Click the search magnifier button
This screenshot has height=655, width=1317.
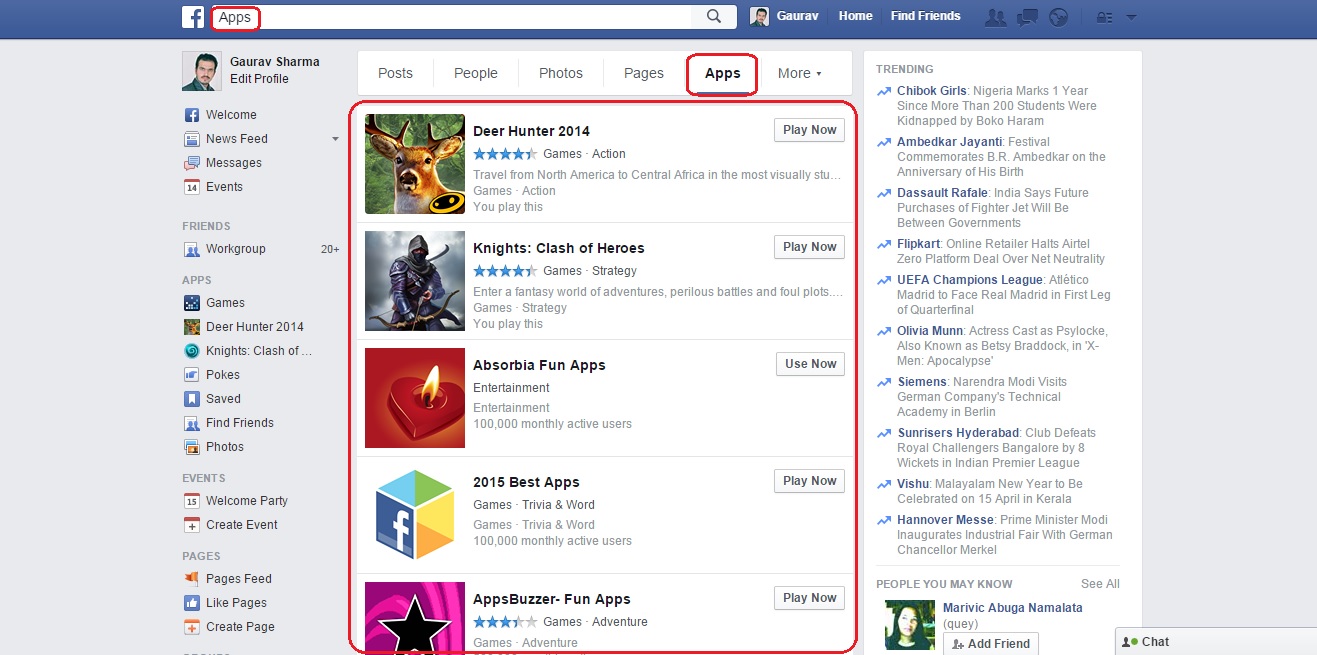(x=714, y=17)
